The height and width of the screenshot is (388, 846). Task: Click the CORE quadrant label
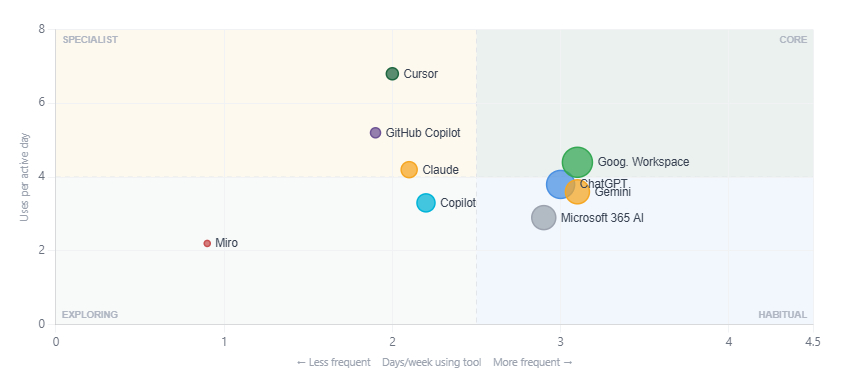(x=793, y=40)
